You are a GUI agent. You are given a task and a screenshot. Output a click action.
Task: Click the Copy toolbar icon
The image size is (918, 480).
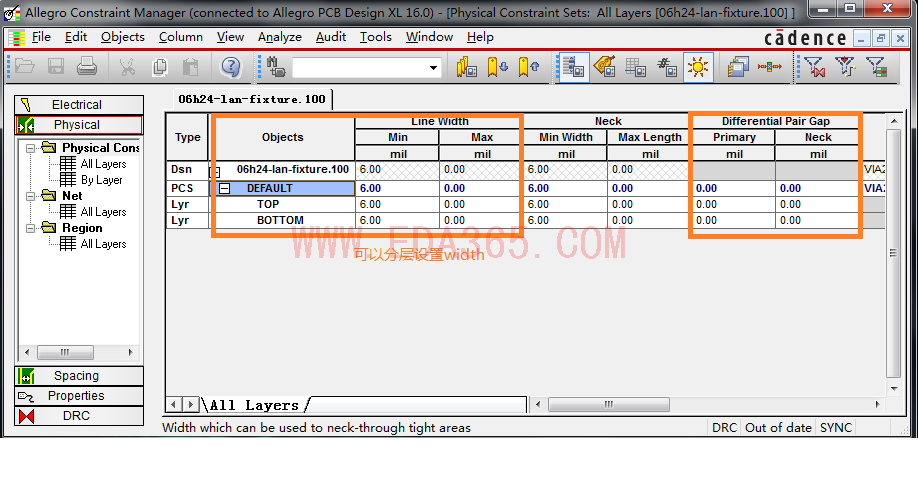(159, 67)
